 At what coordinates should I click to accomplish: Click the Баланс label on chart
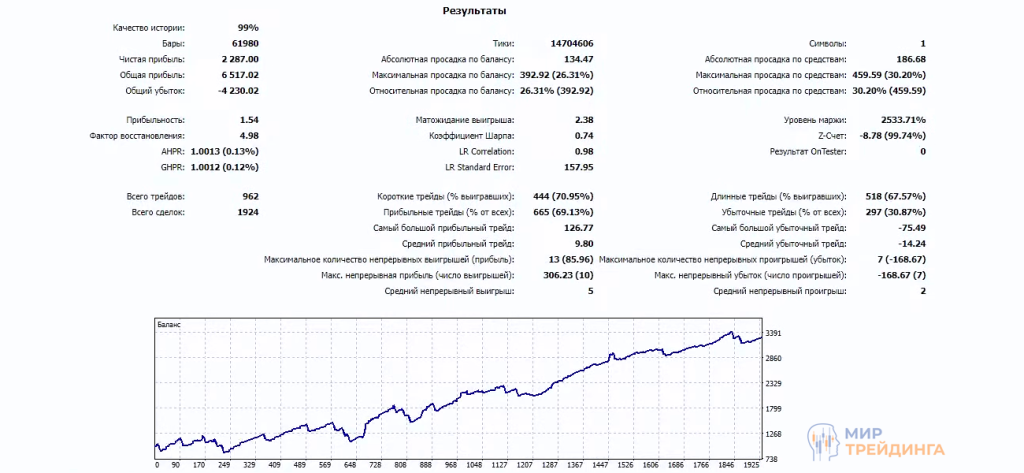[169, 325]
